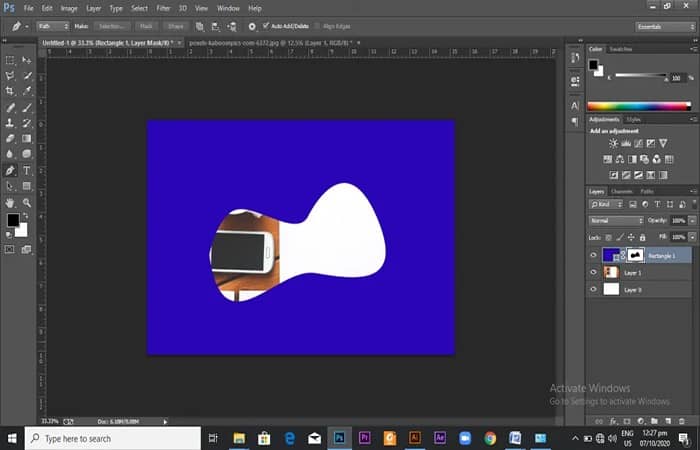This screenshot has width=700, height=450.
Task: Open the pen options gear icon
Action: tap(252, 26)
